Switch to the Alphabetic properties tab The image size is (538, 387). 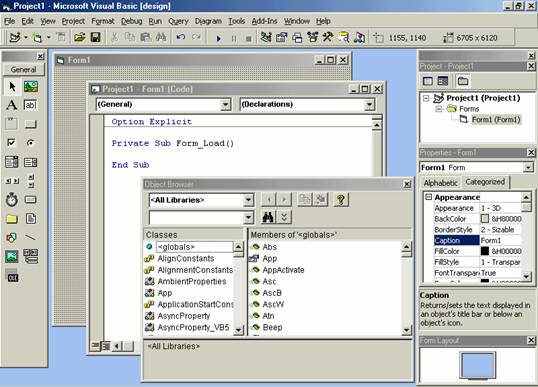point(441,183)
